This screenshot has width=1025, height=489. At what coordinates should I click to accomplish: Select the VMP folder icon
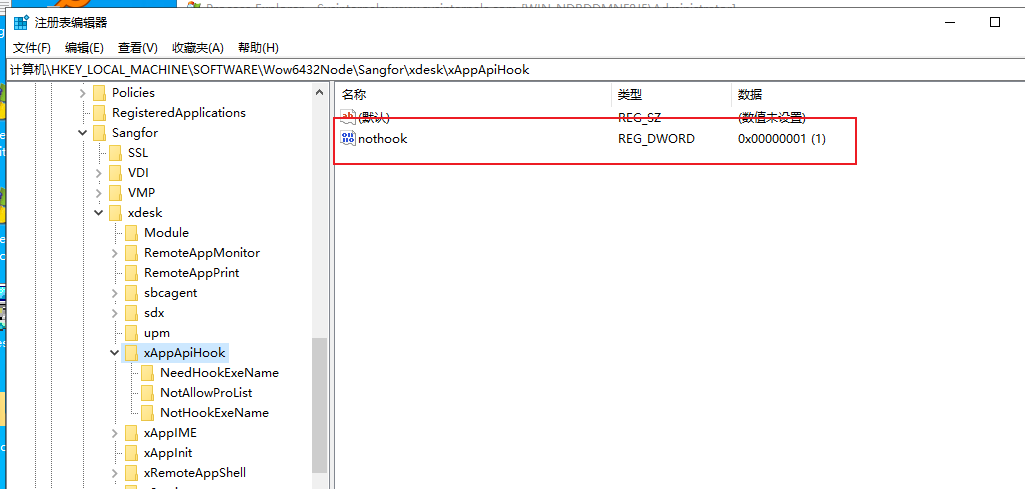[115, 193]
